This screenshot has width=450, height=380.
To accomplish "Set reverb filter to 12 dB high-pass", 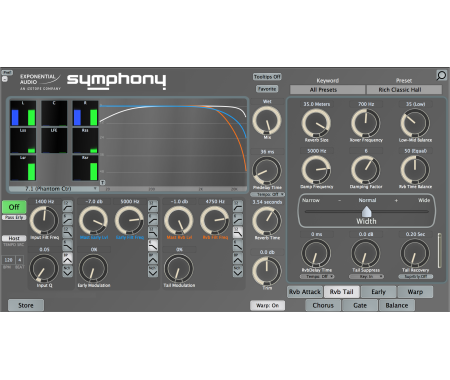I will (x=238, y=207).
